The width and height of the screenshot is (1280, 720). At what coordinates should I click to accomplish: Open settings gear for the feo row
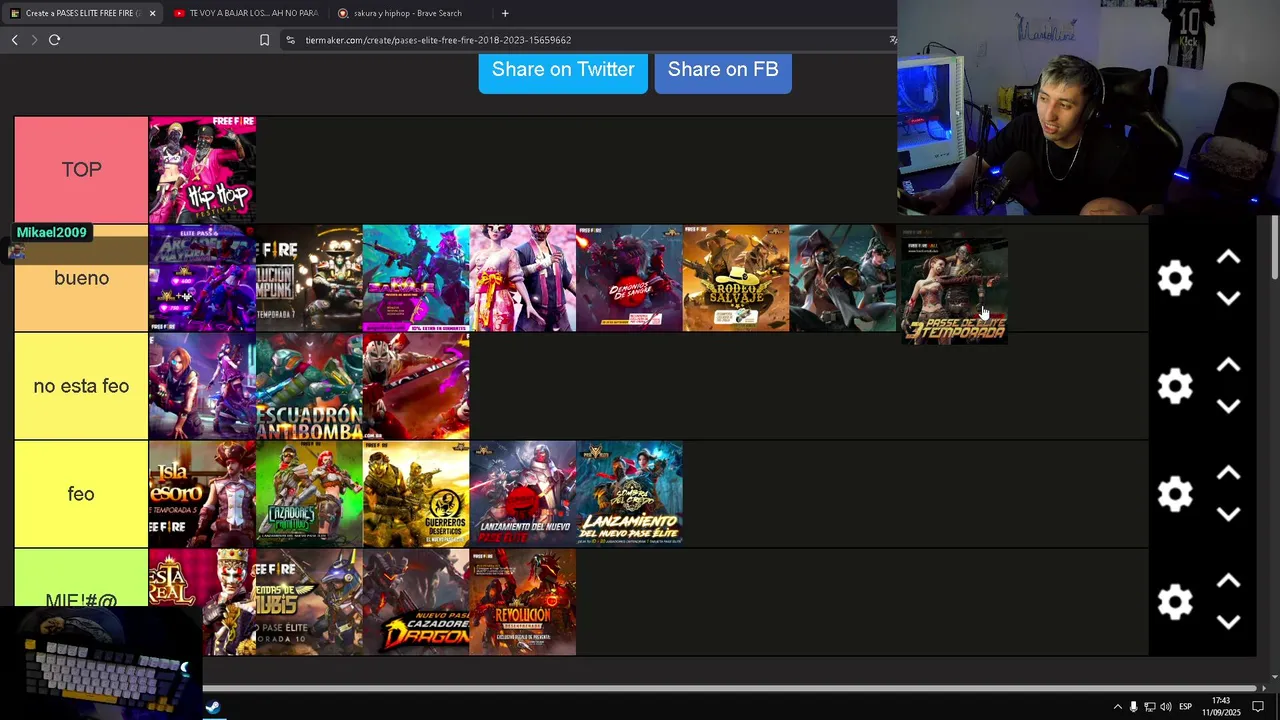tap(1175, 494)
